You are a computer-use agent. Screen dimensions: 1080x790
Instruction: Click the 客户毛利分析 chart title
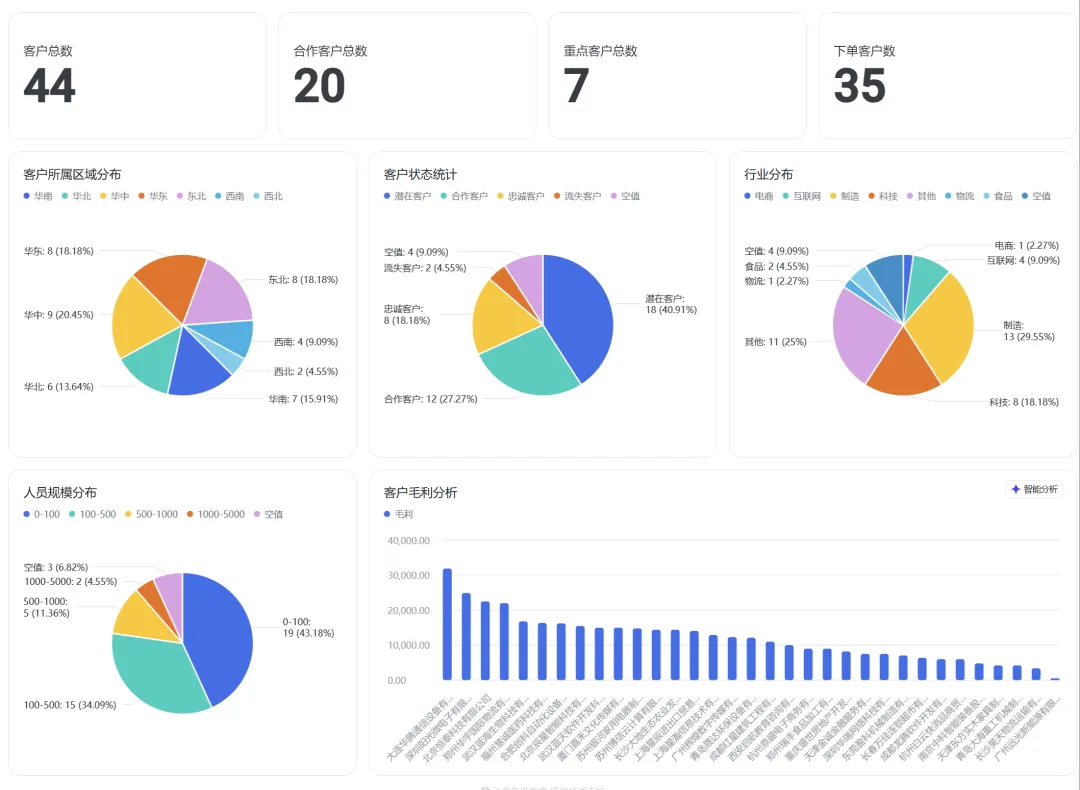tap(420, 492)
